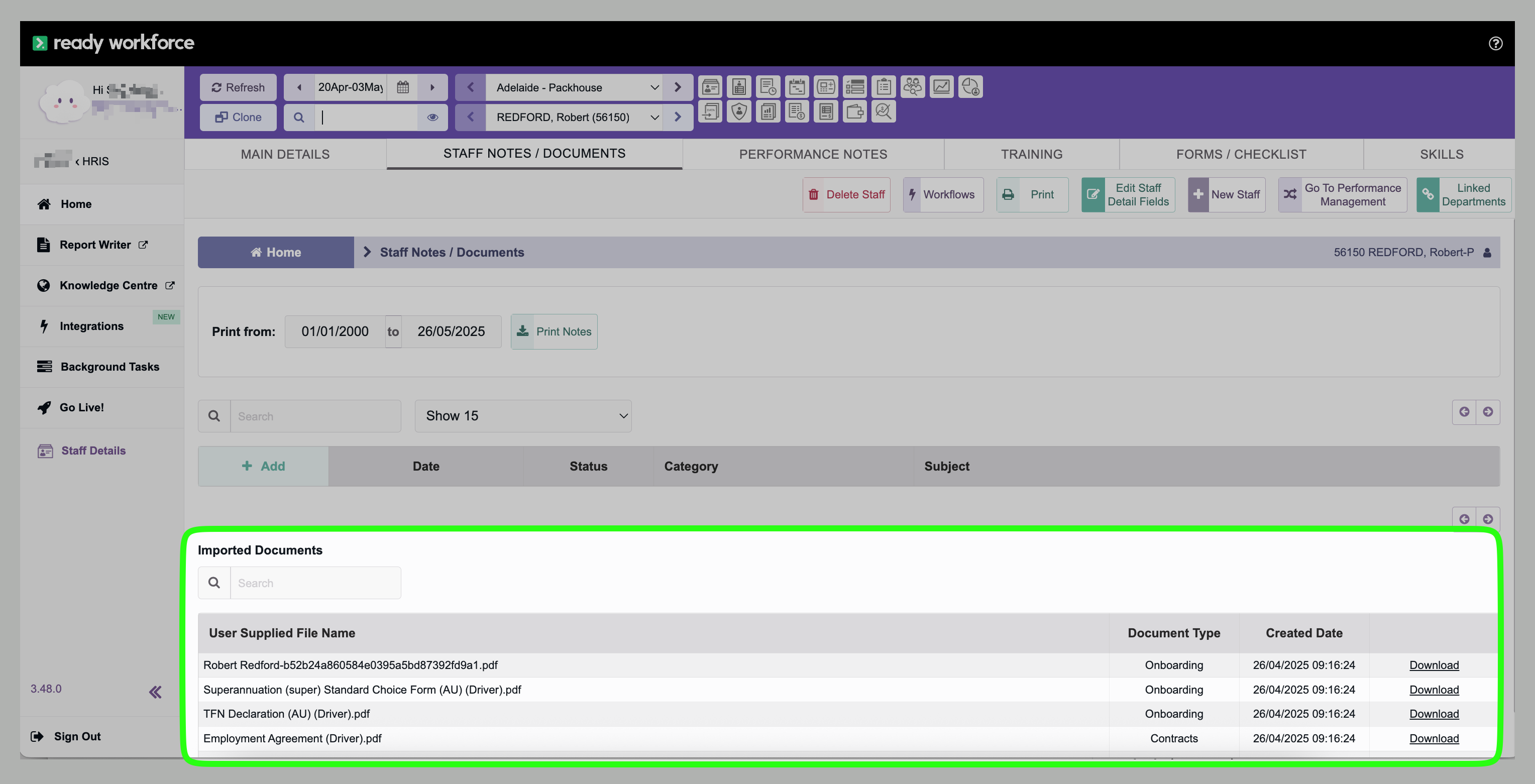Download the TFN Declaration (AU) (Driver).pdf

[1434, 714]
